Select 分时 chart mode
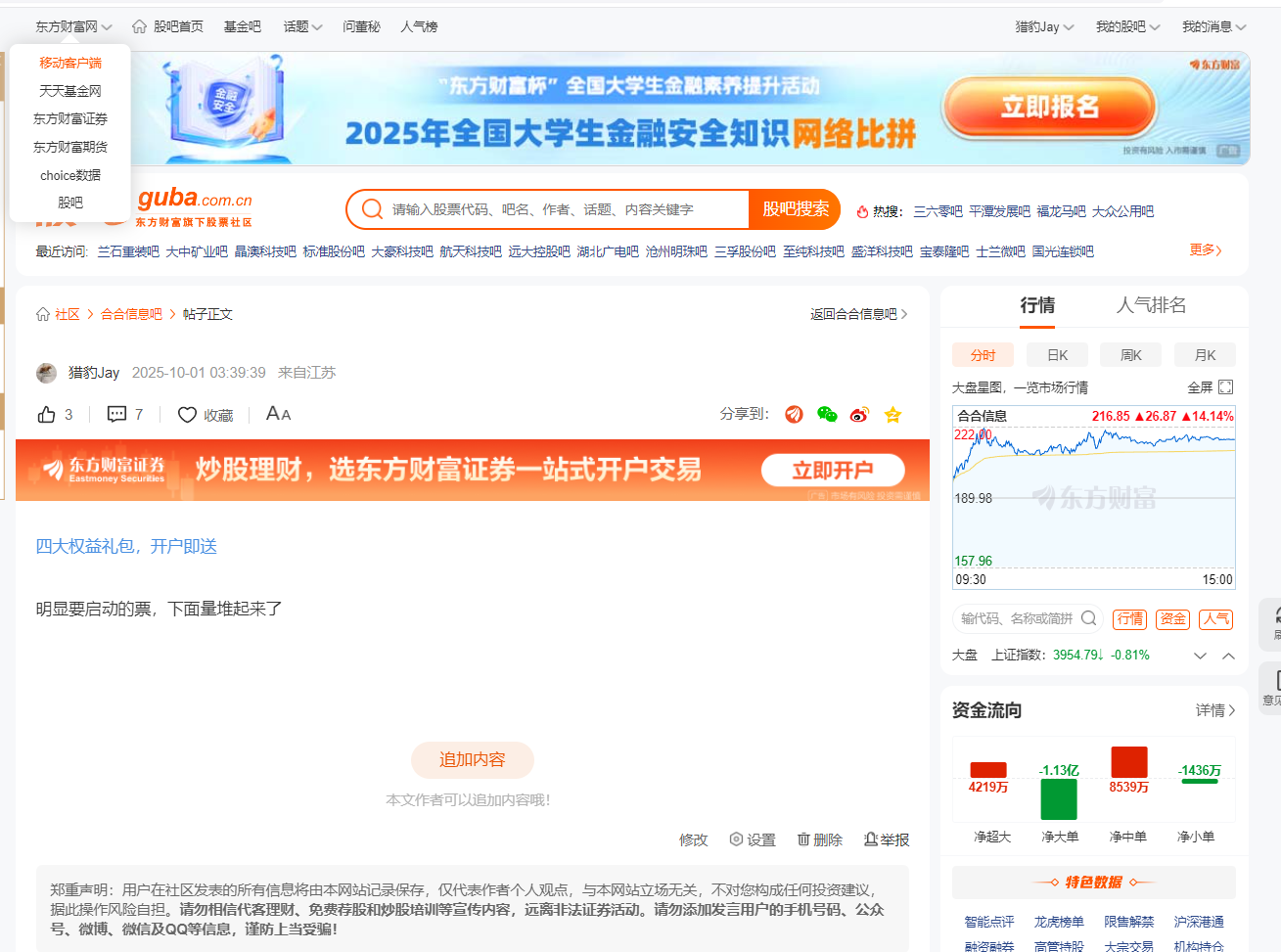 click(983, 355)
